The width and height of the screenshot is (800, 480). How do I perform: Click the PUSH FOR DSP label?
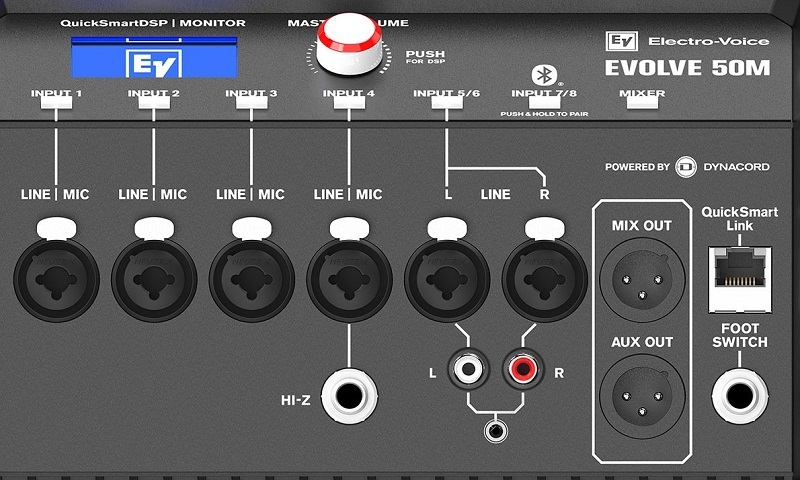point(426,57)
